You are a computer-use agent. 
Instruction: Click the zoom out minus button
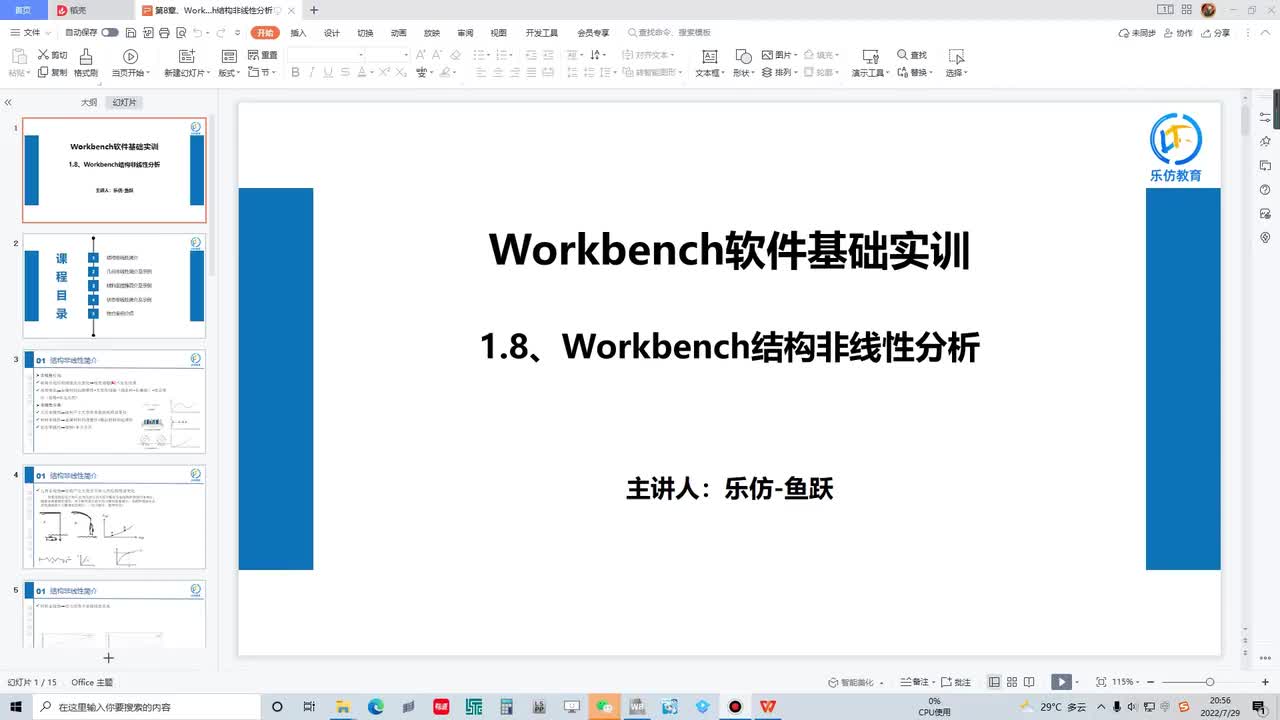pos(1152,682)
